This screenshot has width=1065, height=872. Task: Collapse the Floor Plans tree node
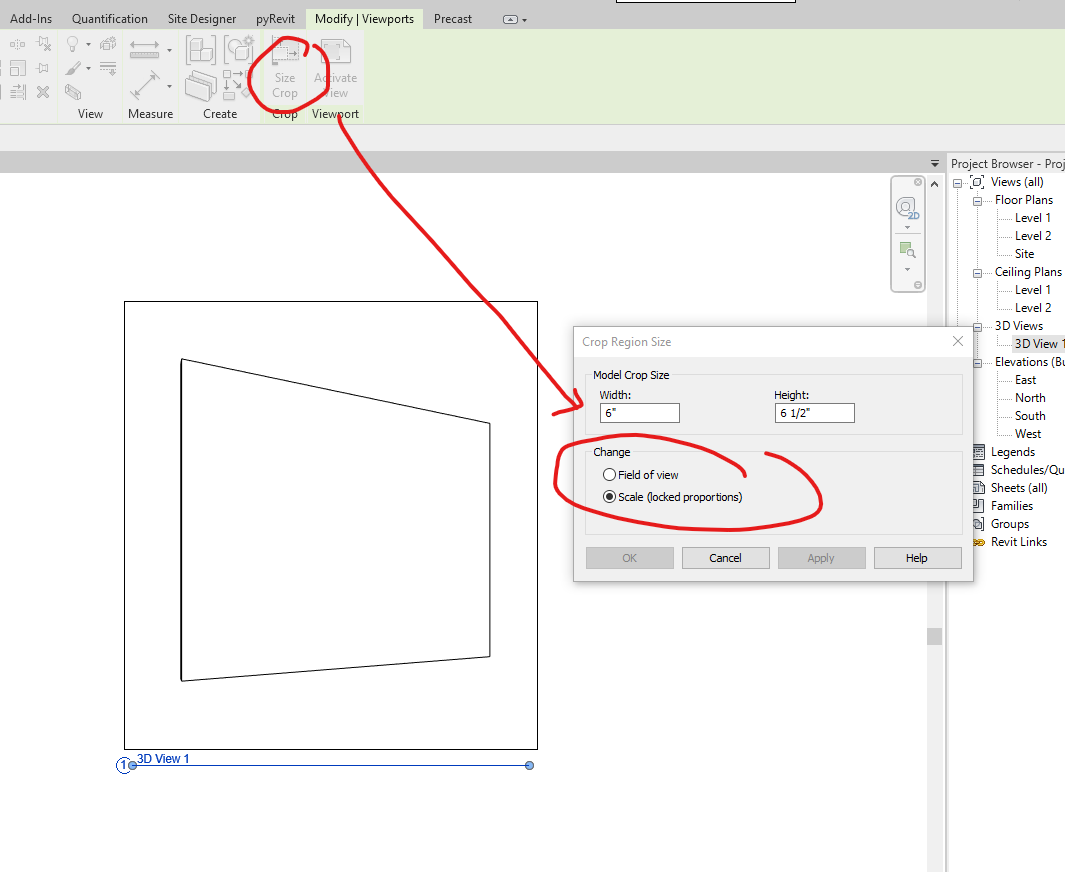(977, 201)
